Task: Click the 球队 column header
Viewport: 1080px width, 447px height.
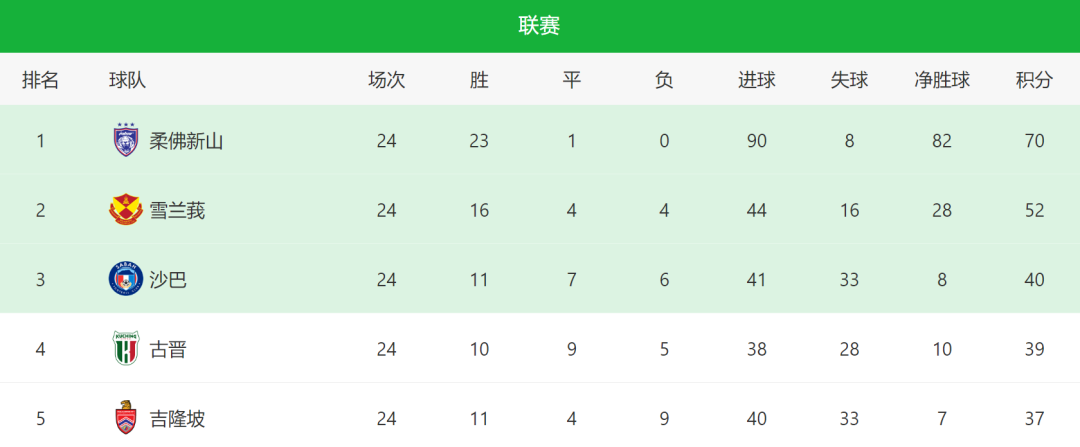Action: click(127, 80)
